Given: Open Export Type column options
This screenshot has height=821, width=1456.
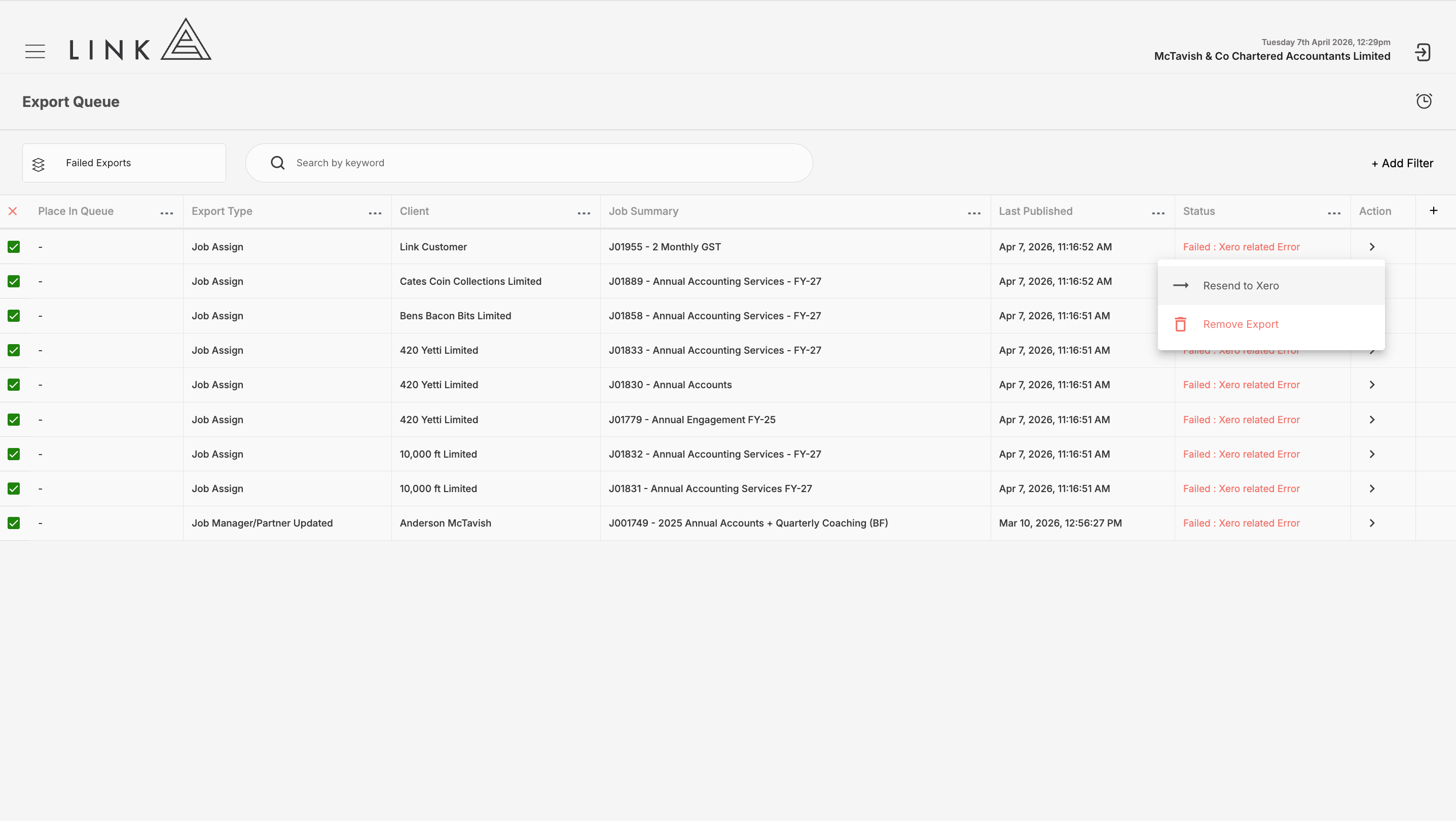Looking at the screenshot, I should coord(375,213).
